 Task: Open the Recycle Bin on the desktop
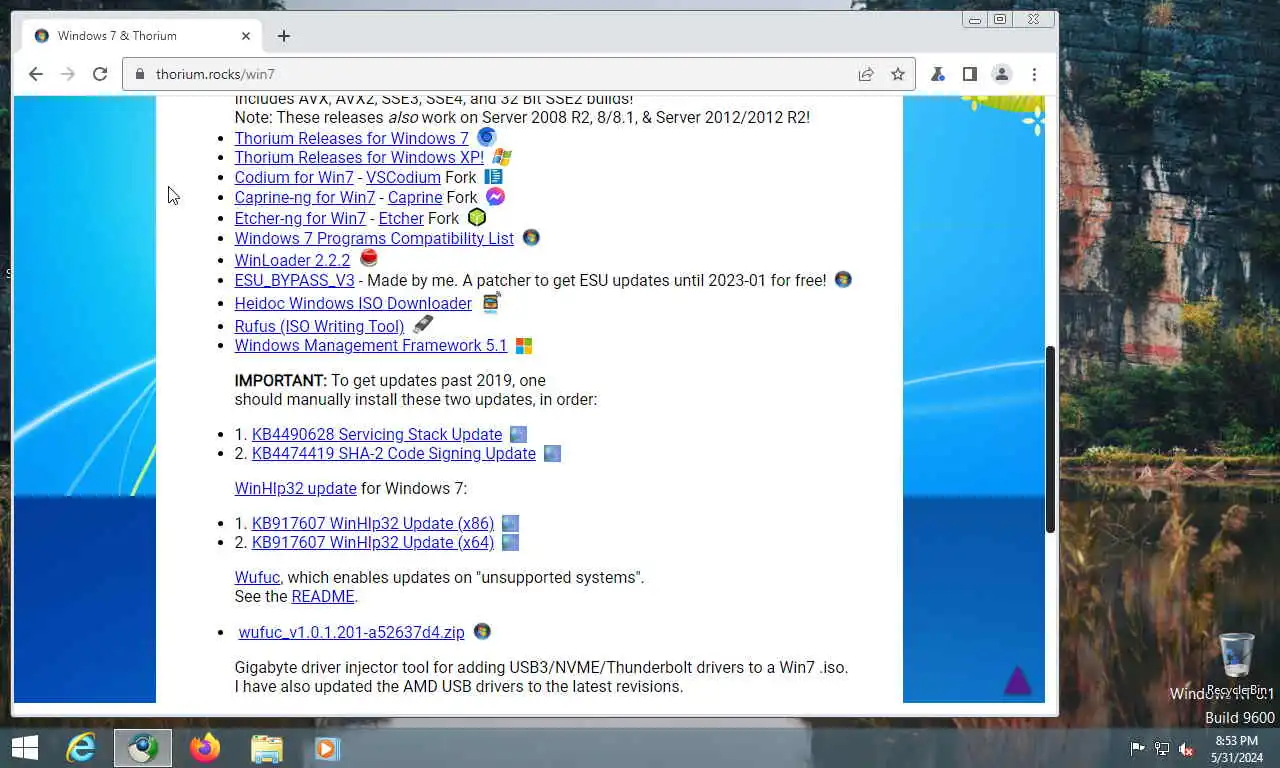[x=1237, y=663]
